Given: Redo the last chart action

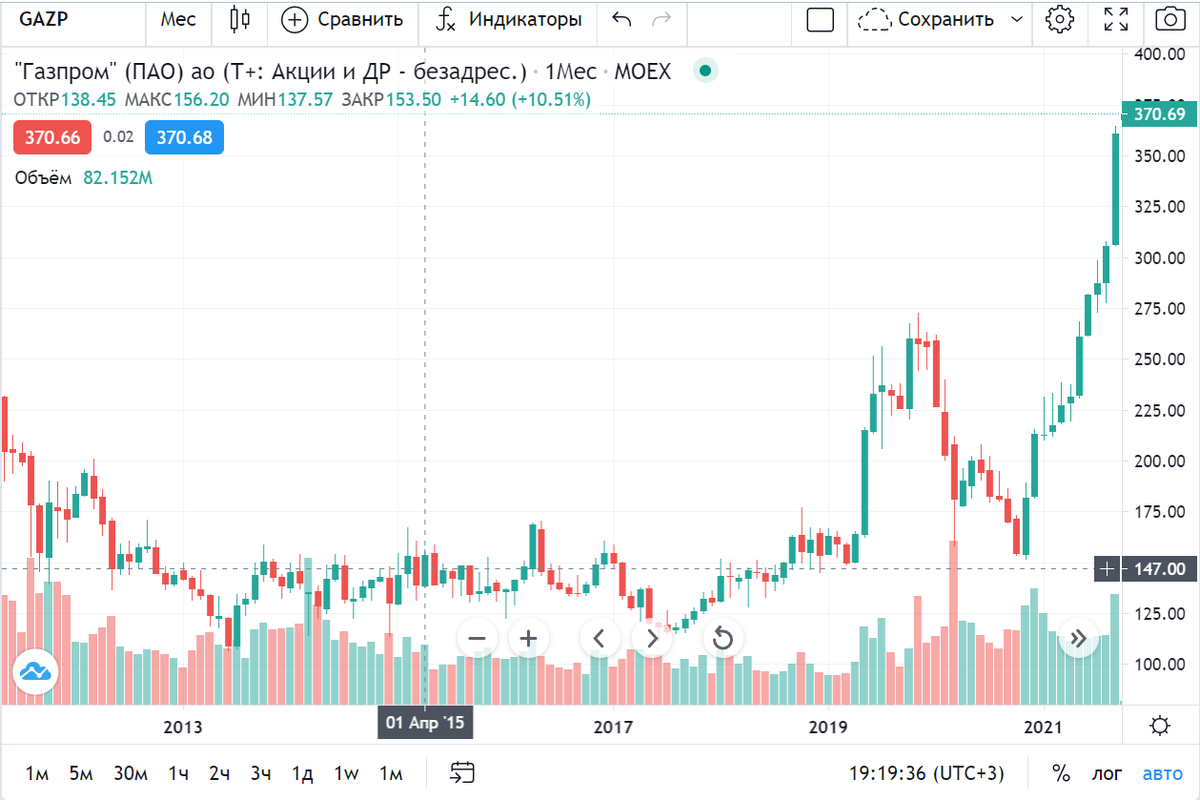Looking at the screenshot, I should click(x=659, y=19).
